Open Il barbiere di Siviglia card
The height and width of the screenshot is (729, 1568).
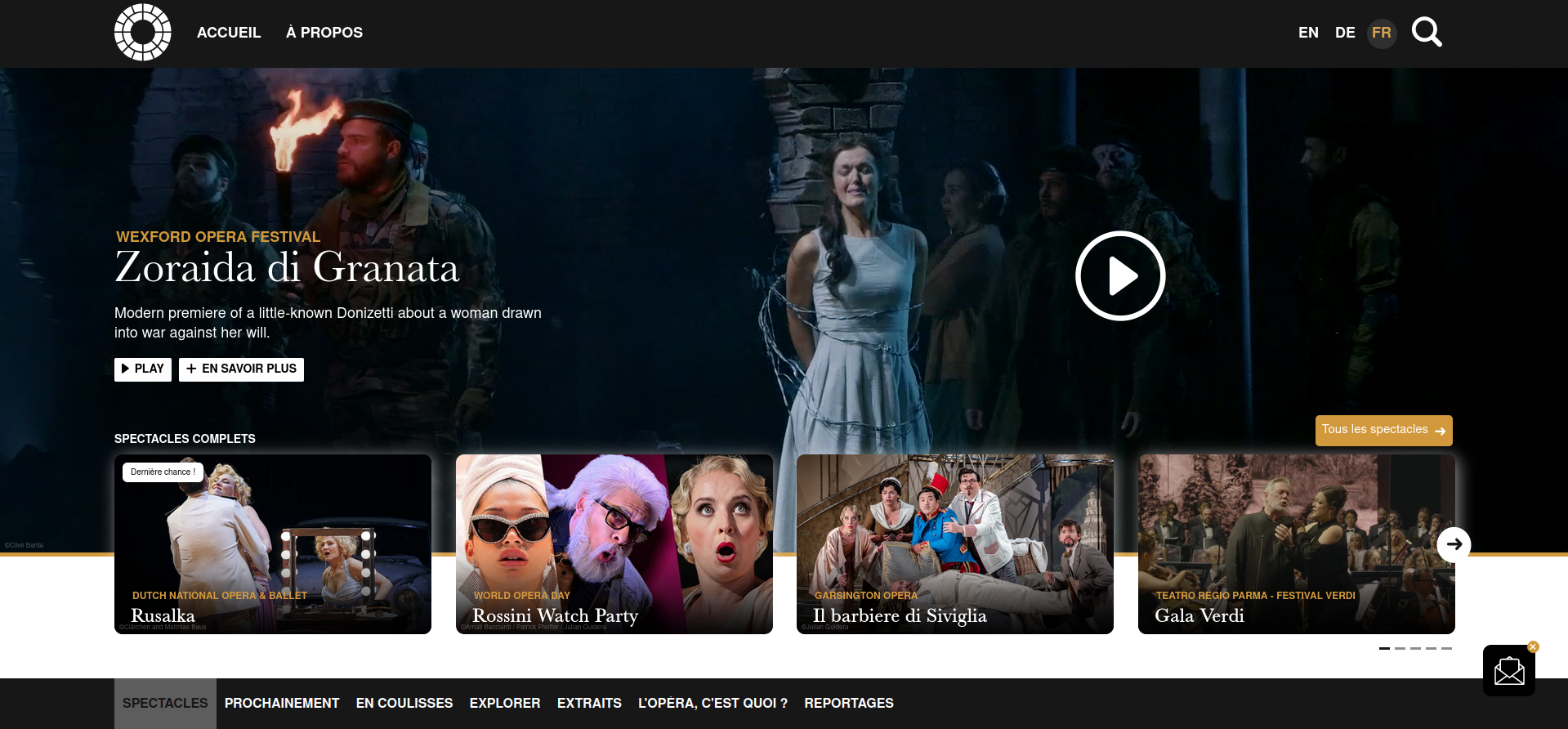pyautogui.click(x=955, y=544)
